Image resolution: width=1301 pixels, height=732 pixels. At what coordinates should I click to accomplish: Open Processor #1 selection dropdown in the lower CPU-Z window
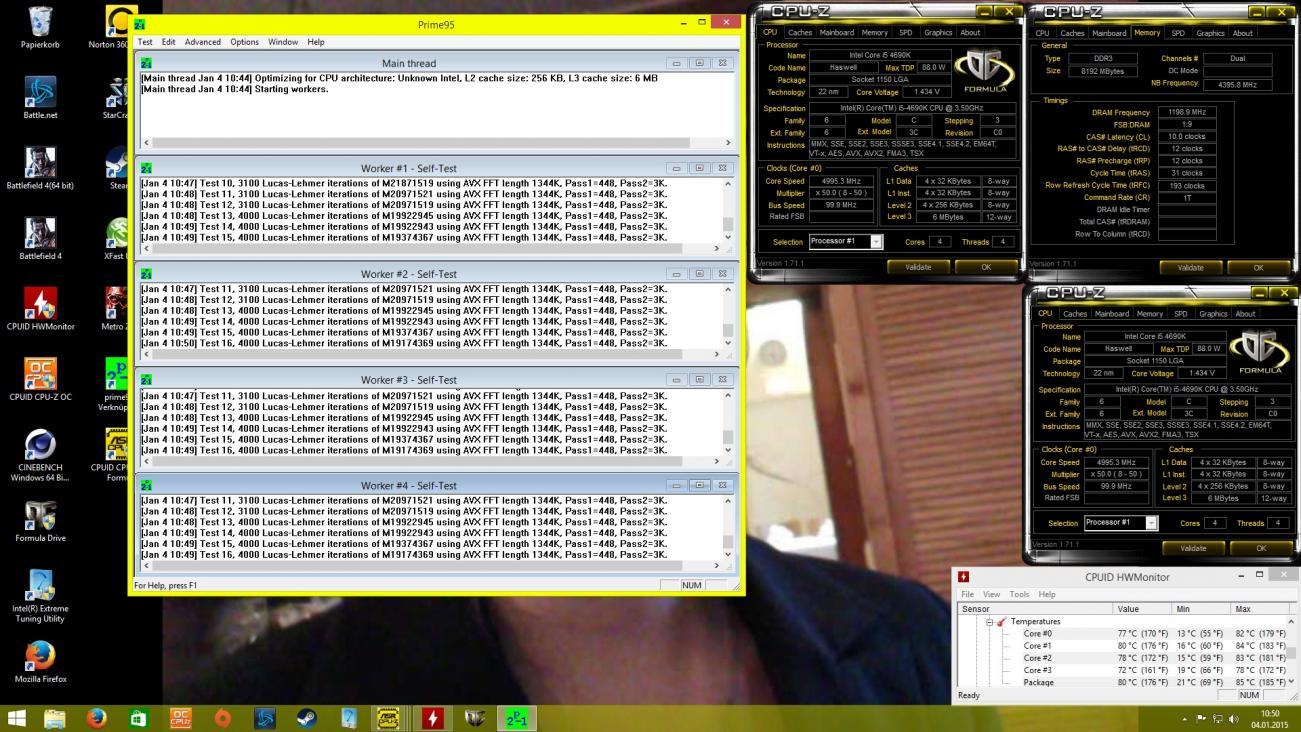pyautogui.click(x=1151, y=523)
